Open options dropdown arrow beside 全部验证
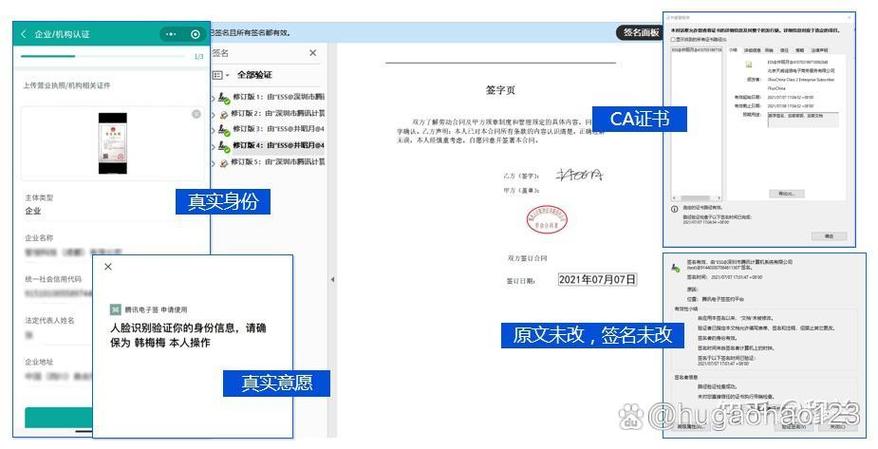This screenshot has height=449, width=878. (x=227, y=76)
